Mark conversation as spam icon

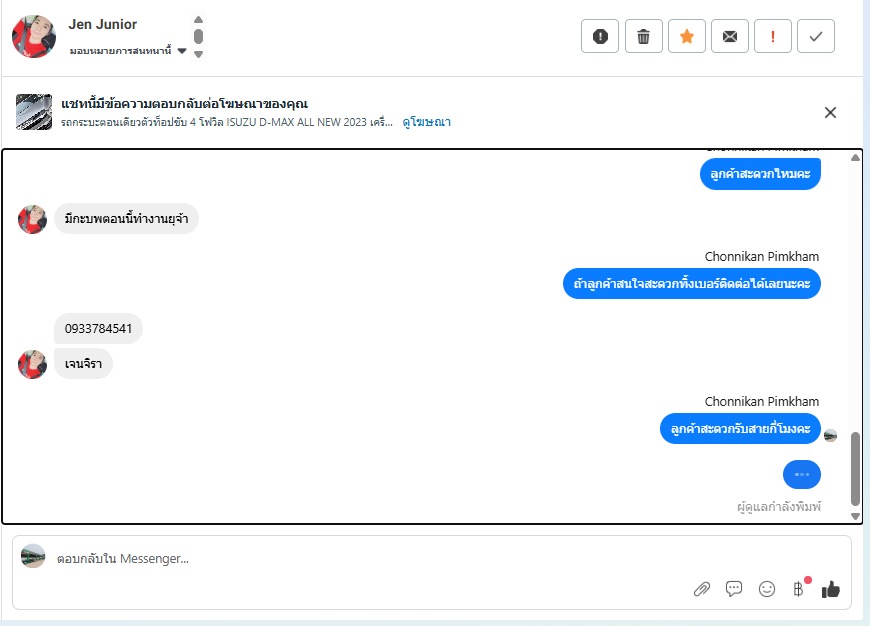pos(600,37)
